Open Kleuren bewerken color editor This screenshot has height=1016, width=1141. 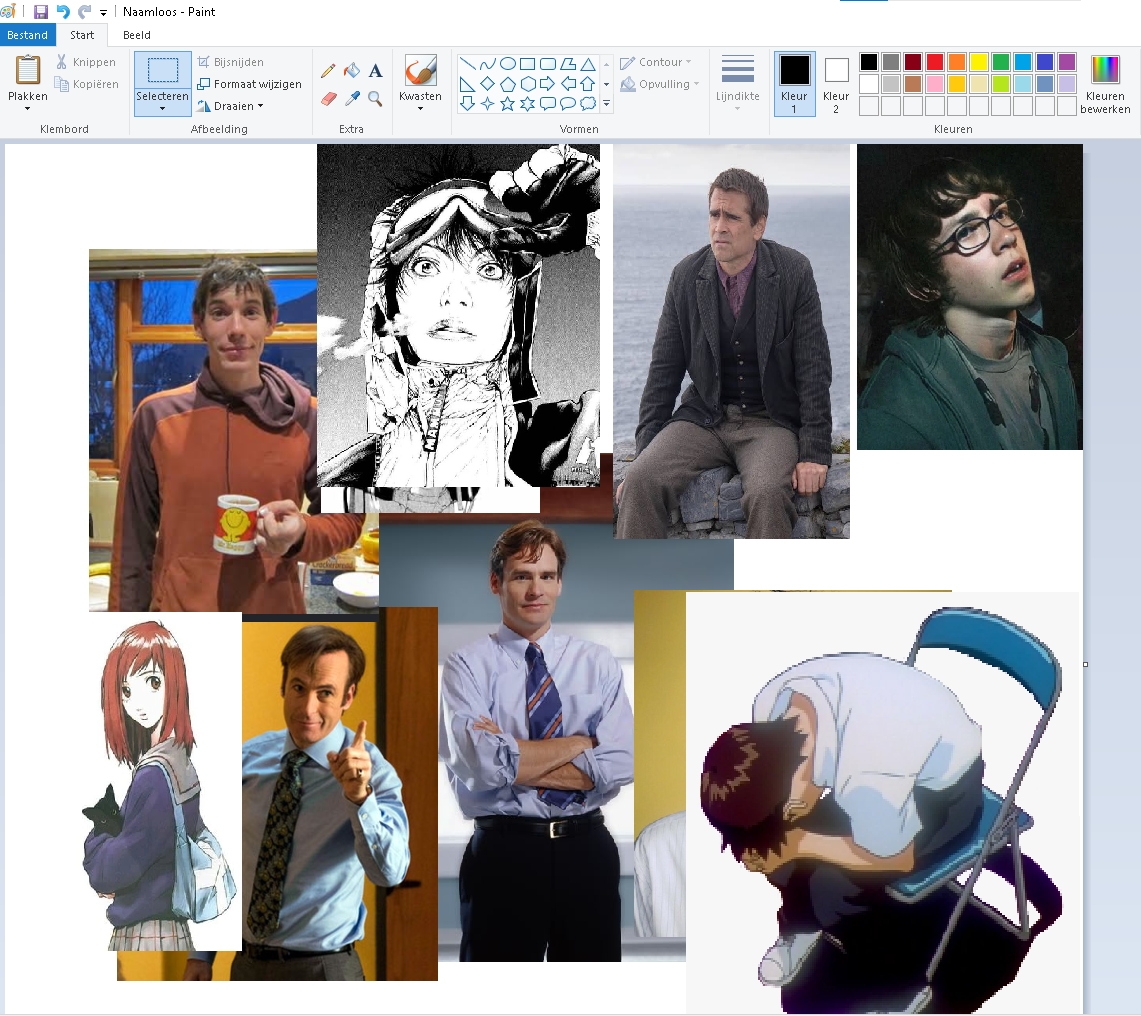tap(1105, 84)
